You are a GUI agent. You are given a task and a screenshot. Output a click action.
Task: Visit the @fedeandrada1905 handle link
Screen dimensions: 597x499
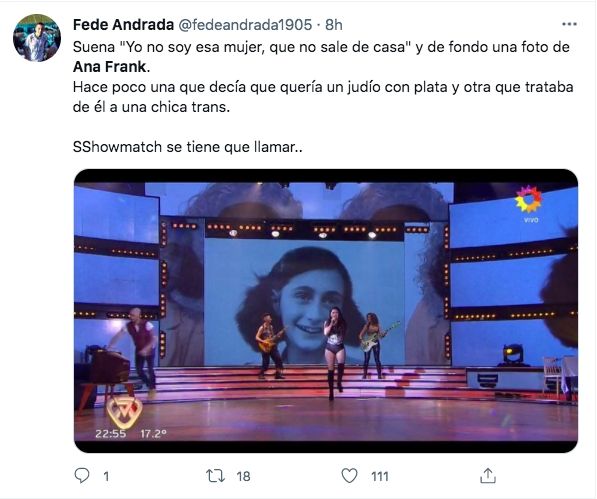coord(245,25)
